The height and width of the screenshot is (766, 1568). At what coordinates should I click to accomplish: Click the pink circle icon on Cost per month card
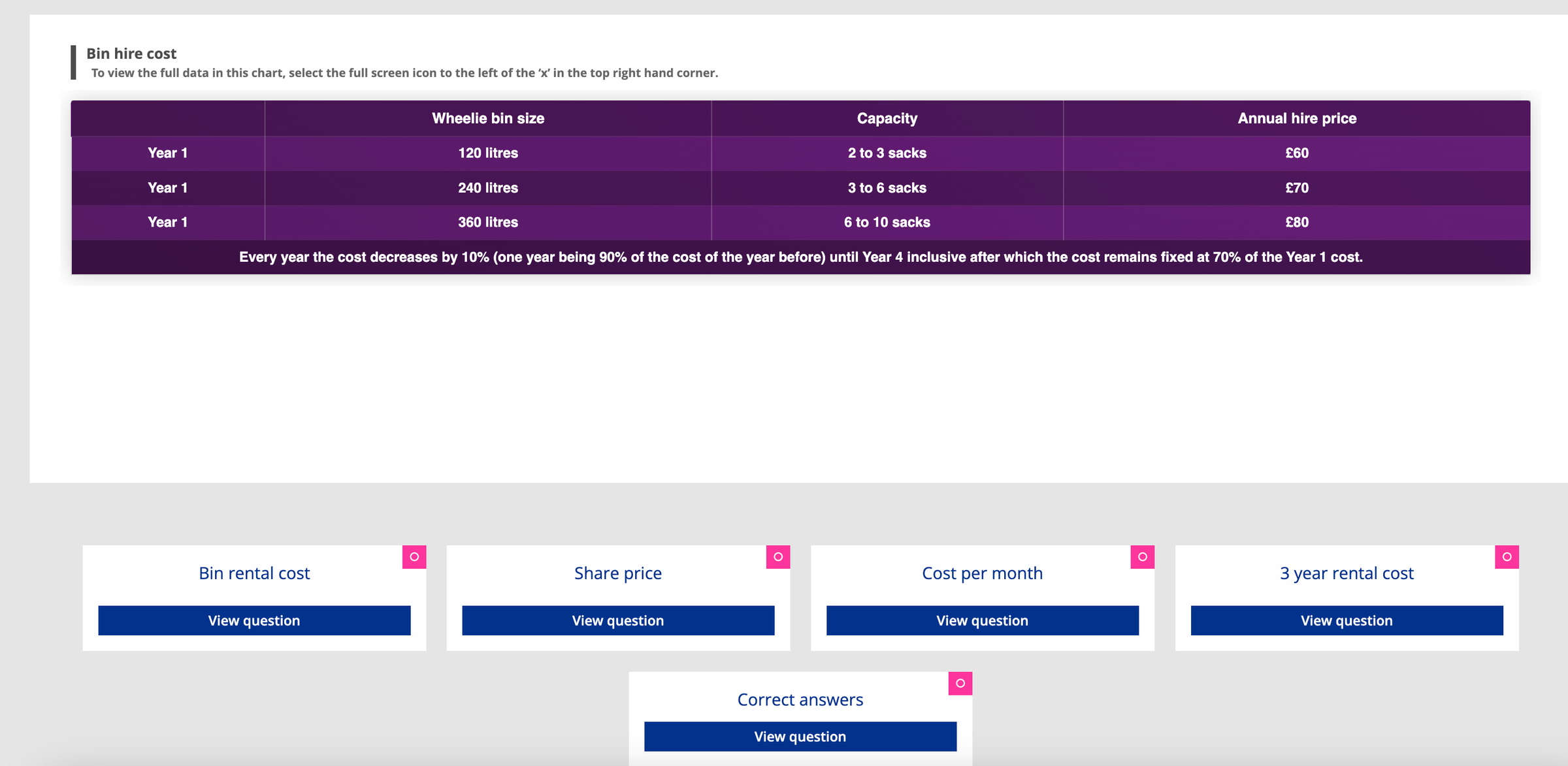1142,557
